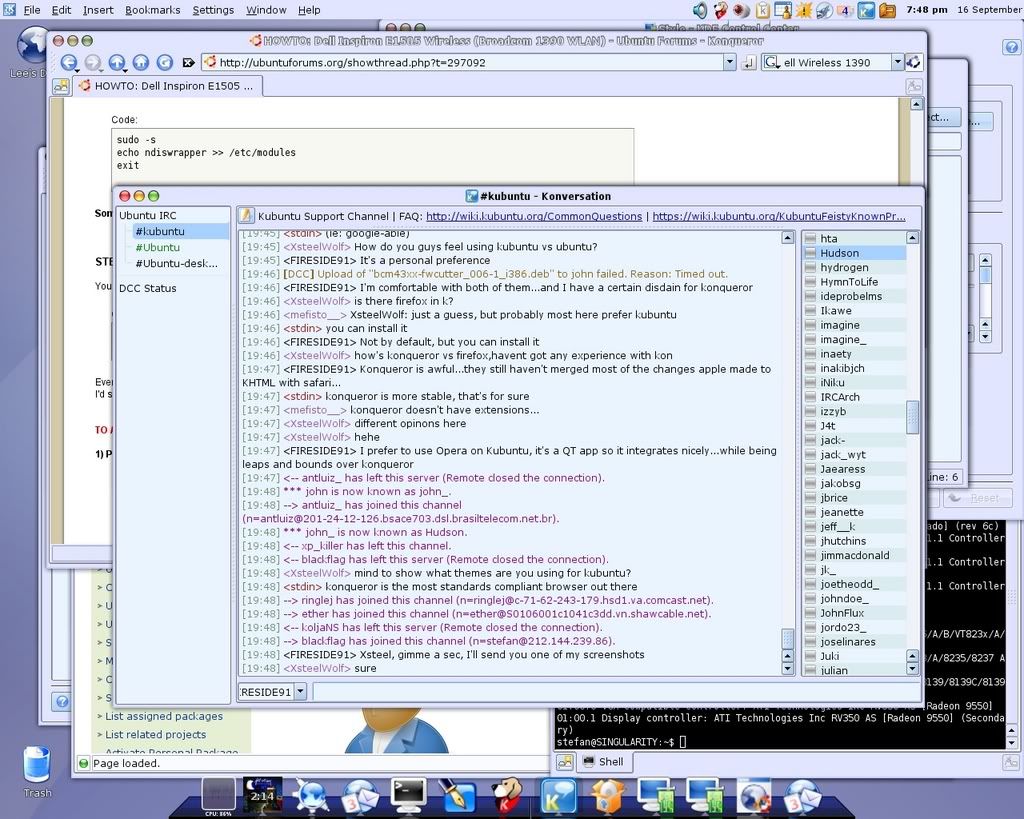
Task: Select user JohnFlux in the nick list
Action: [x=854, y=613]
